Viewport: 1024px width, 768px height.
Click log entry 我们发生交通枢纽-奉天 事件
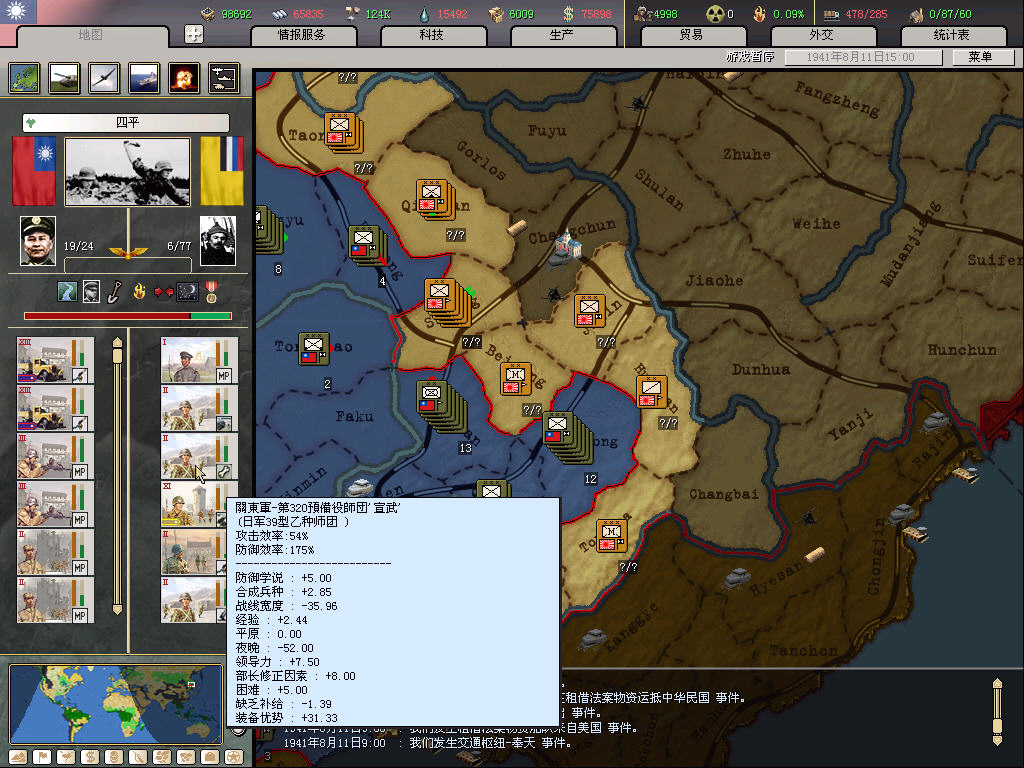491,743
